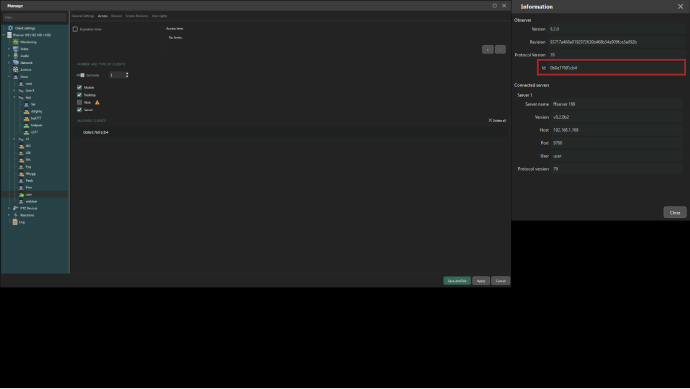
Task: Click the Filter search field
Action: click(35, 18)
